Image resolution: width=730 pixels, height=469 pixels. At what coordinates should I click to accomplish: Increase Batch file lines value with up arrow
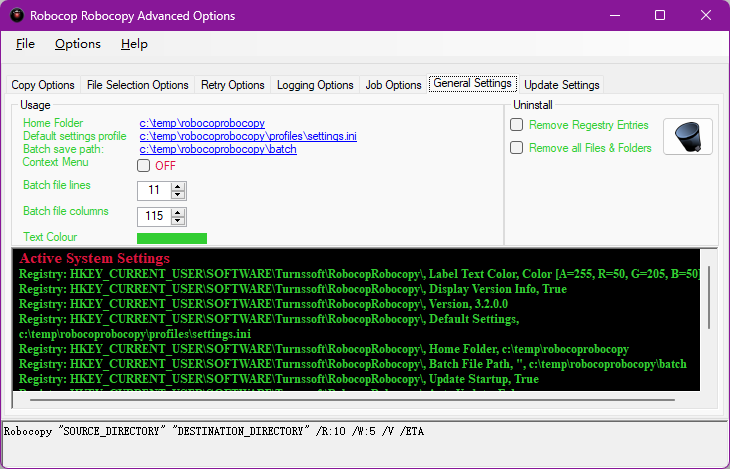[178, 186]
